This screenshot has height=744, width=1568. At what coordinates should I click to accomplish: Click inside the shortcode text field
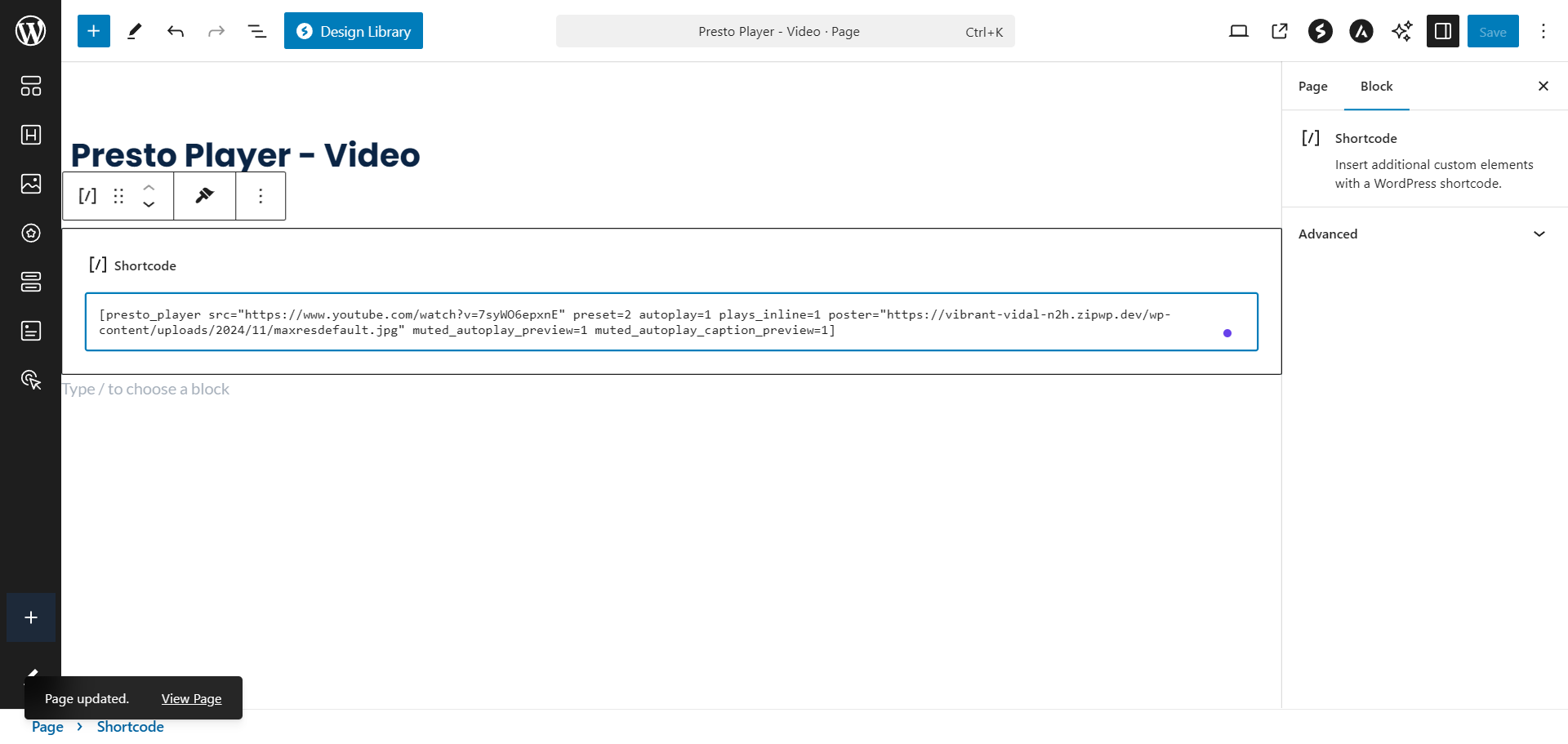click(x=671, y=322)
